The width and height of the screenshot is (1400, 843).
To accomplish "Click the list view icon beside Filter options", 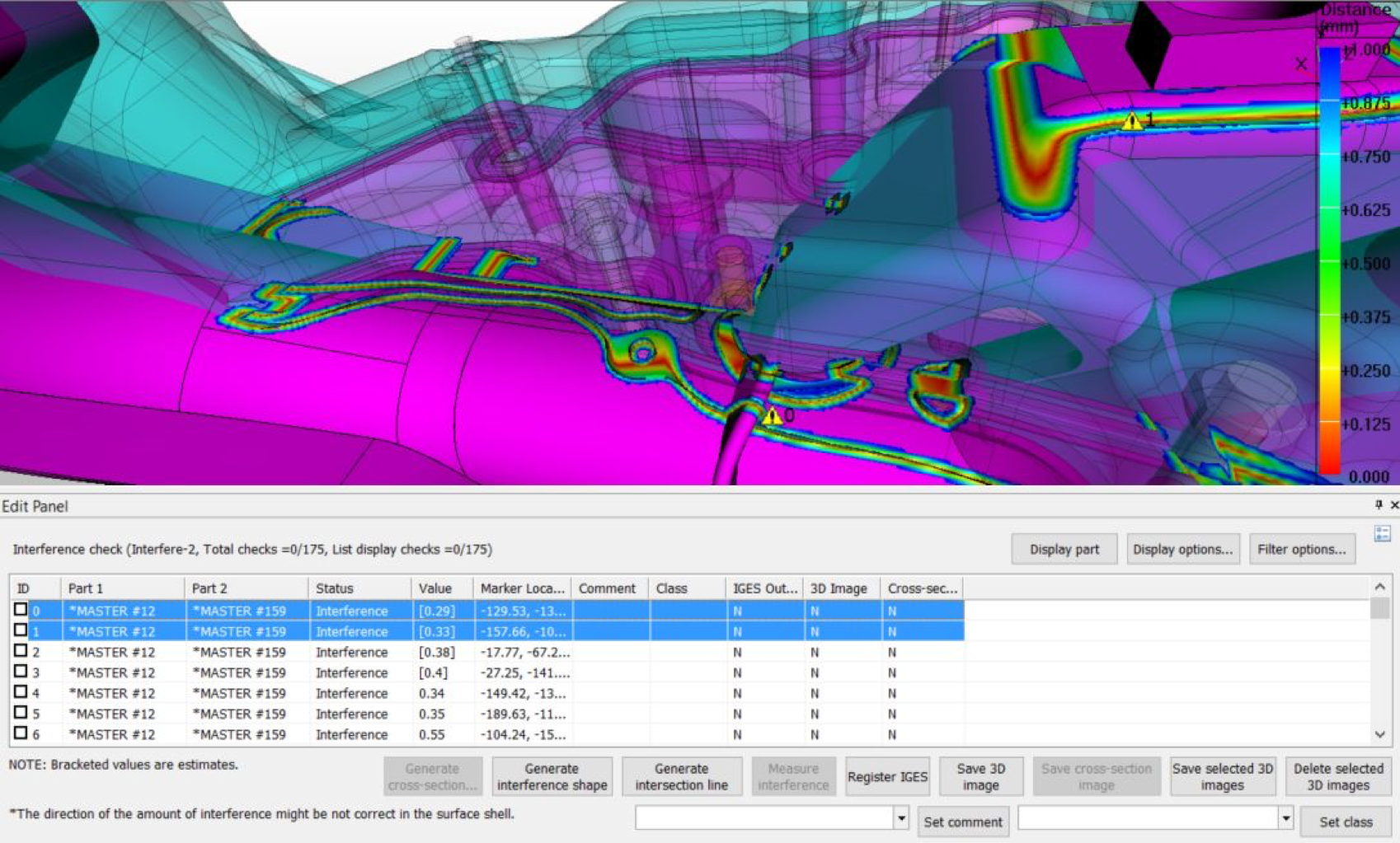I will (x=1382, y=534).
